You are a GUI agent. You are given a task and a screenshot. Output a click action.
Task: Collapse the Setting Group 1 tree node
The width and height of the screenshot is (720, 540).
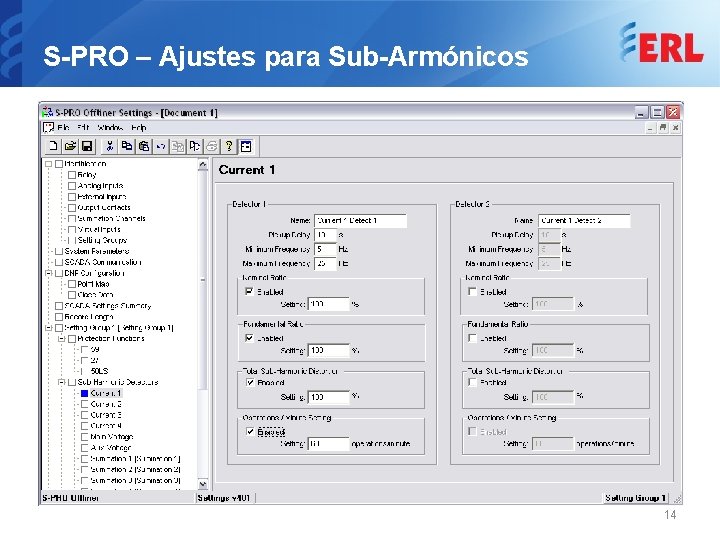coord(49,327)
